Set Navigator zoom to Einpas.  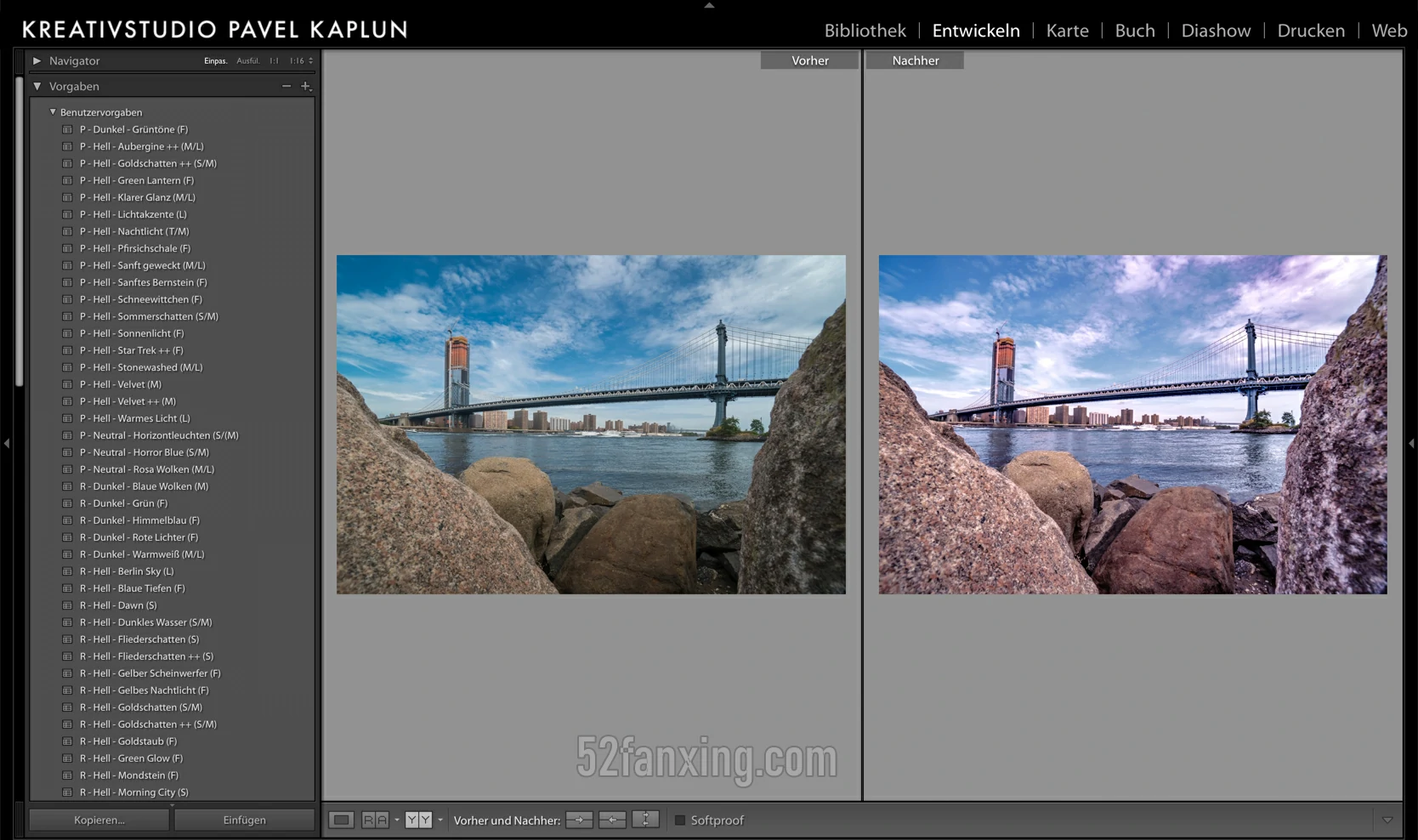point(216,61)
